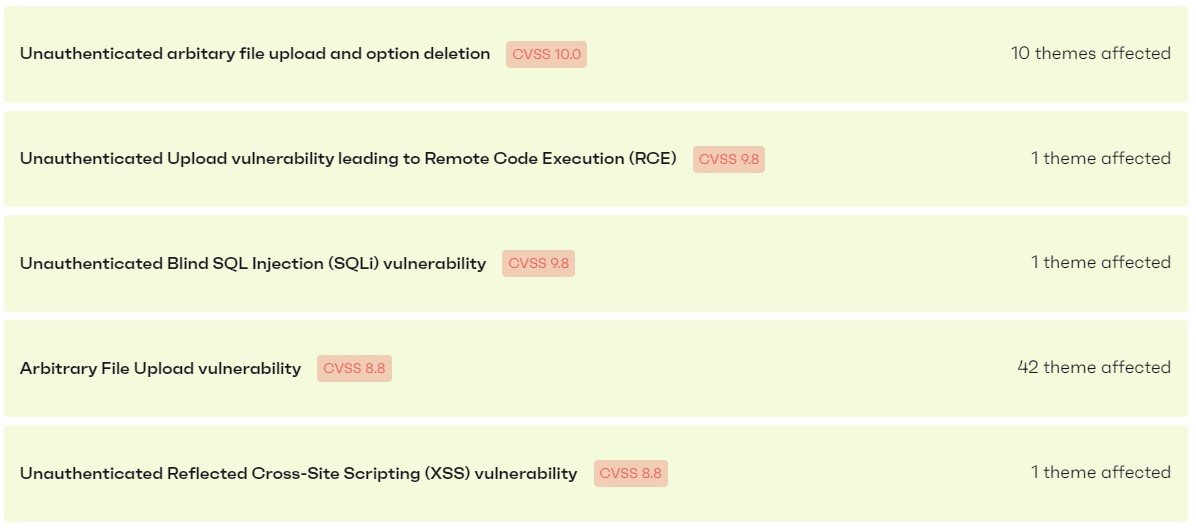Open the Unauthenticated Upload vulnerability leading to RCE title
The height and width of the screenshot is (529, 1196).
[x=348, y=159]
